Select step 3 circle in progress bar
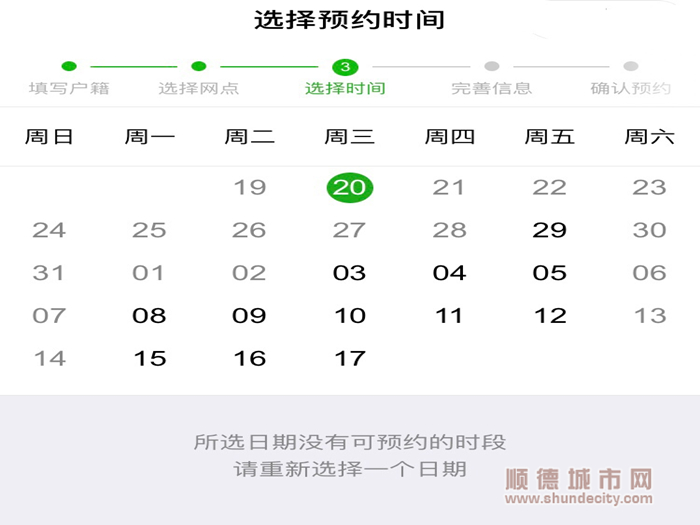 tap(345, 67)
